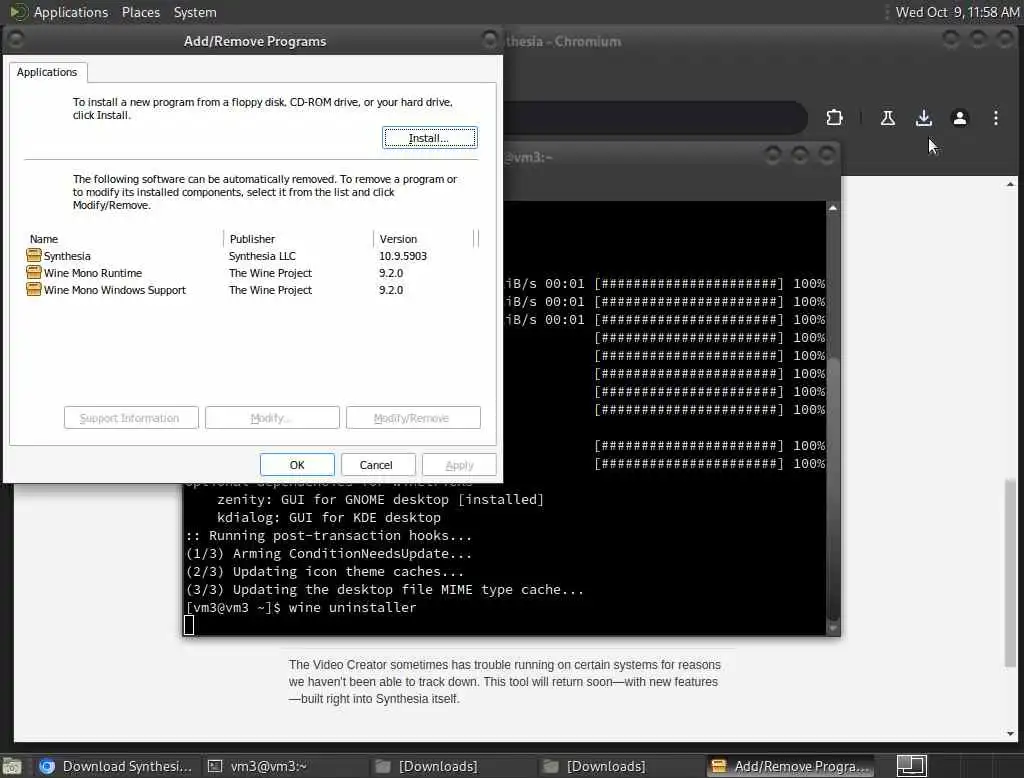Select the Wine Mono Windows Support icon
The height and width of the screenshot is (778, 1024).
point(34,289)
